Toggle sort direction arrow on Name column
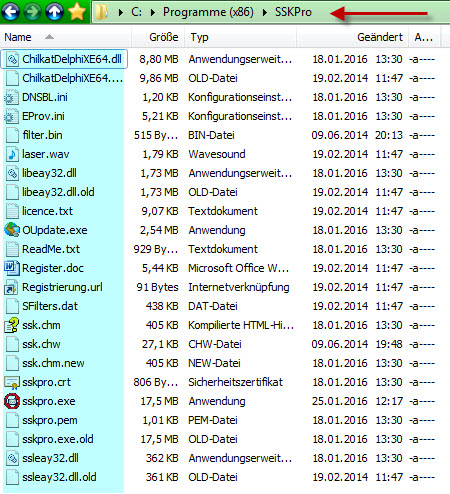This screenshot has width=450, height=494. [x=49, y=37]
